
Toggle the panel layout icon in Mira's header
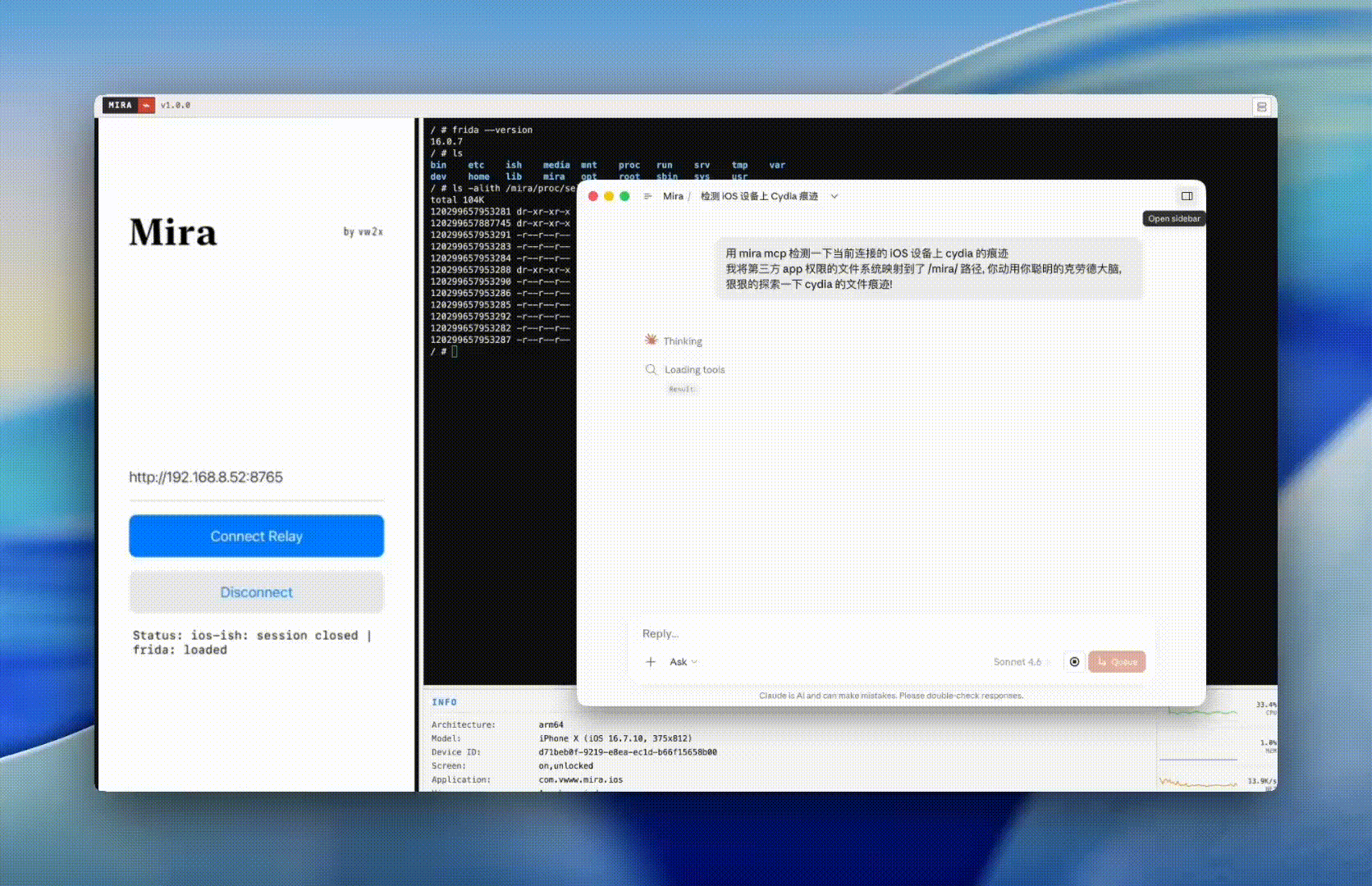[x=1261, y=107]
